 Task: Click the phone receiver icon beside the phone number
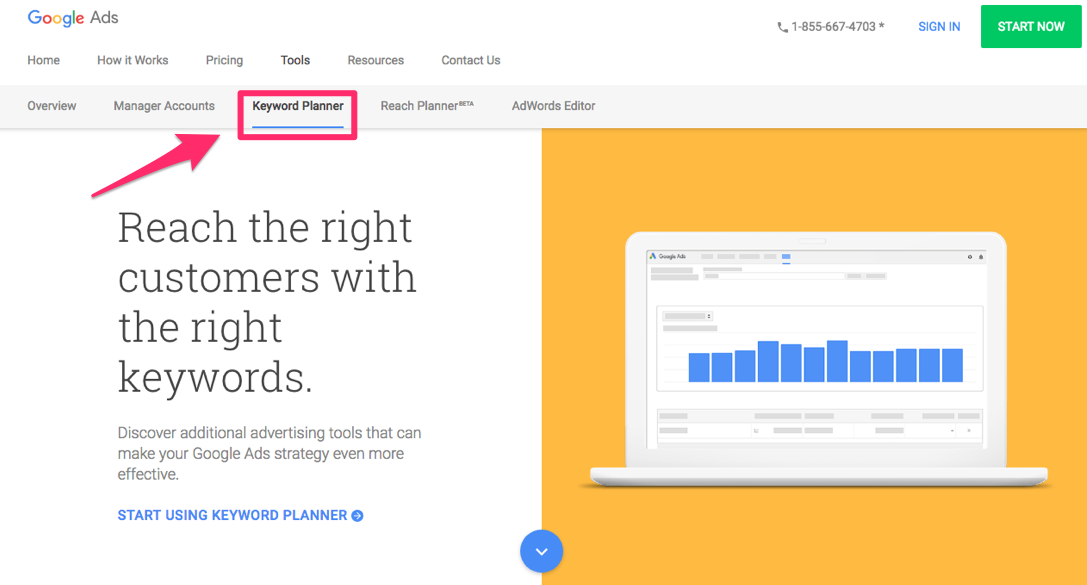coord(781,27)
